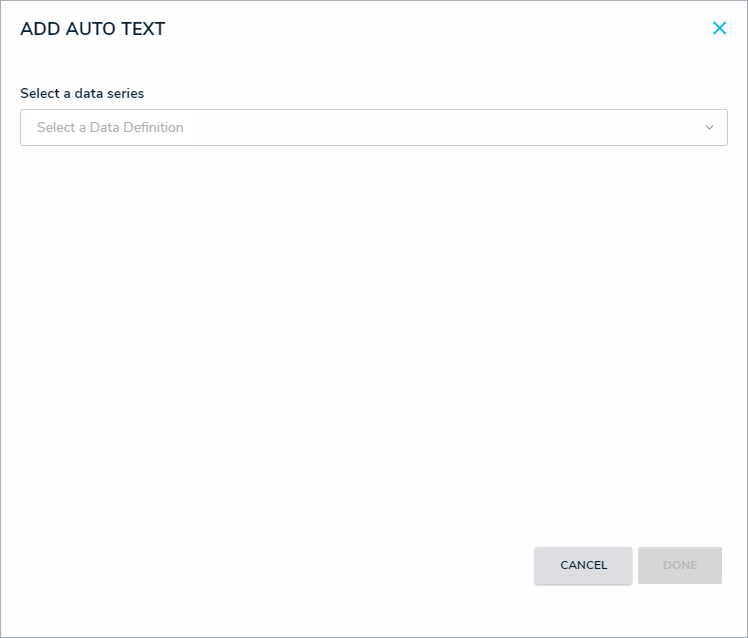748x638 pixels.
Task: Expand the data series chevron arrow
Action: (709, 128)
